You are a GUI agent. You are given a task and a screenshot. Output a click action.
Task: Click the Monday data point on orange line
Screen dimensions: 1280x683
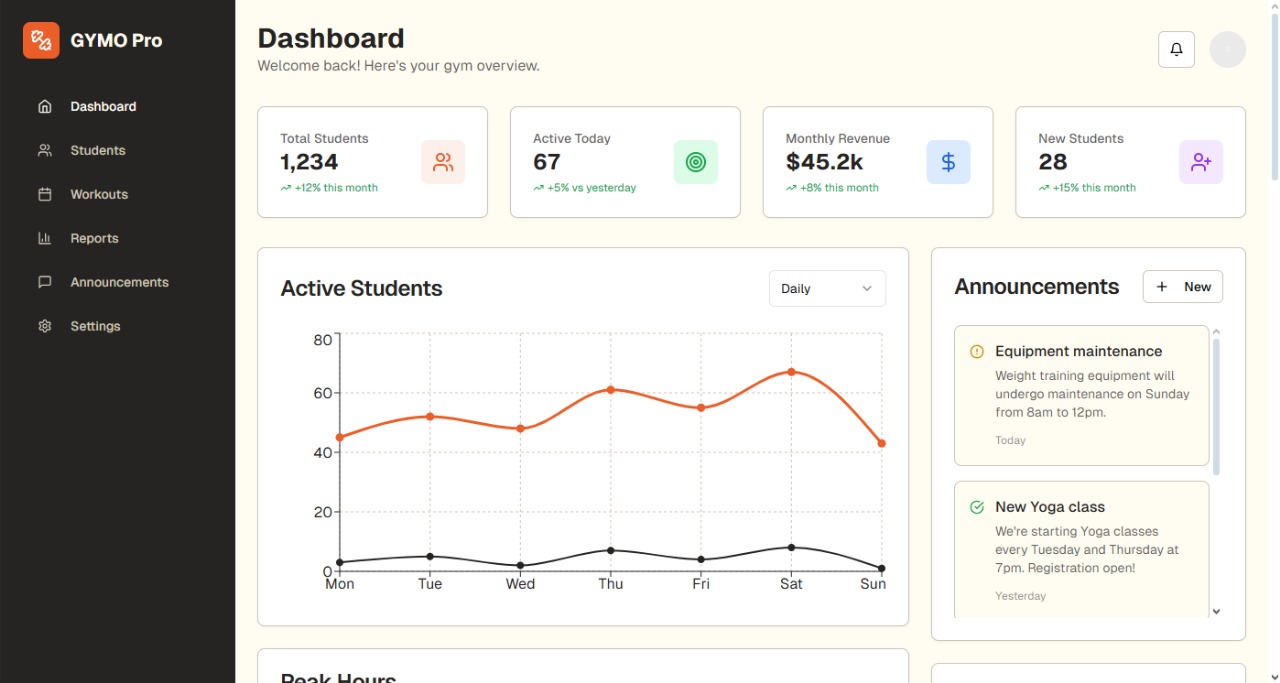(x=340, y=437)
